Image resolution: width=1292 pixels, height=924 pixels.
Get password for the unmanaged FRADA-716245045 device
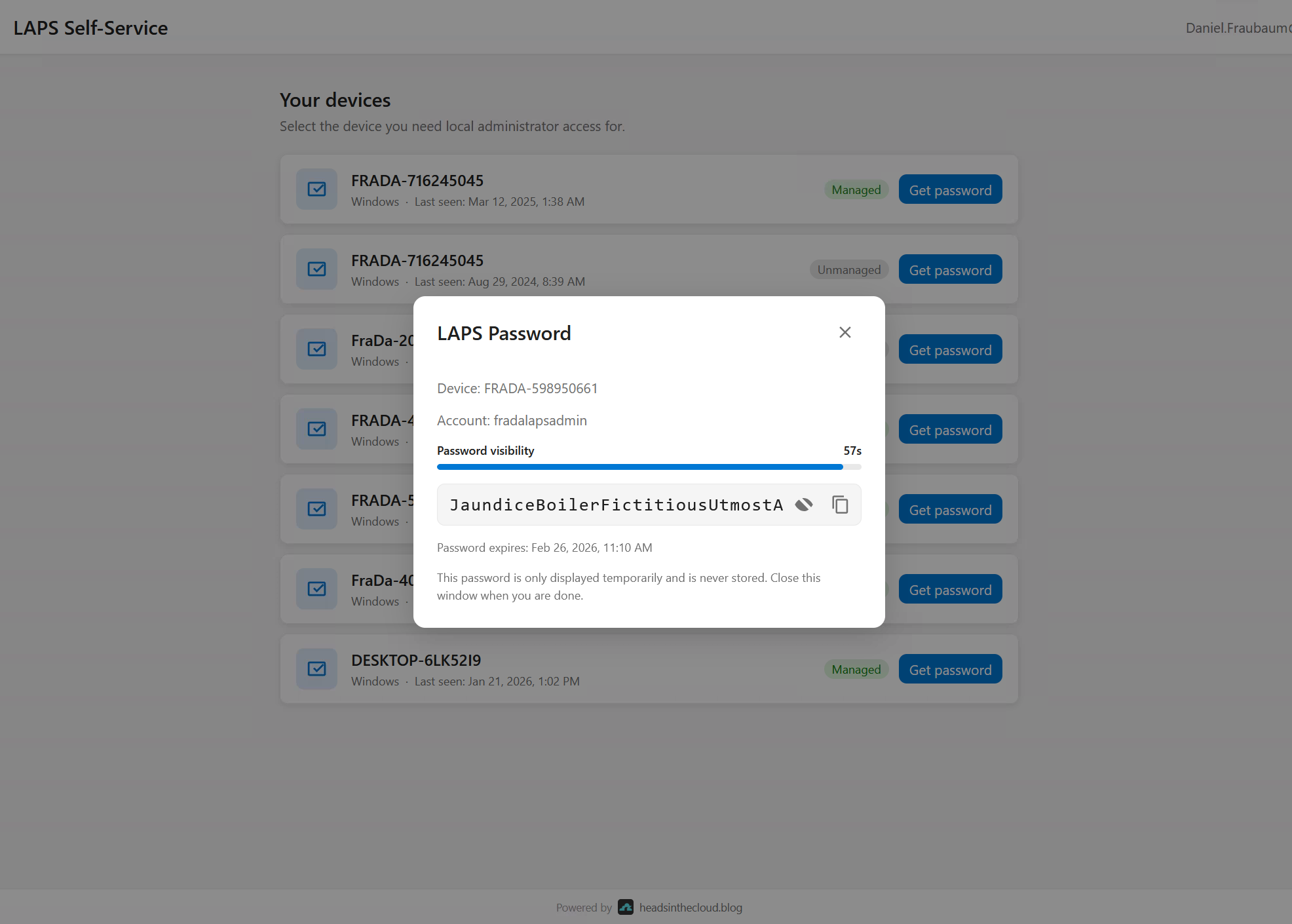(x=950, y=269)
